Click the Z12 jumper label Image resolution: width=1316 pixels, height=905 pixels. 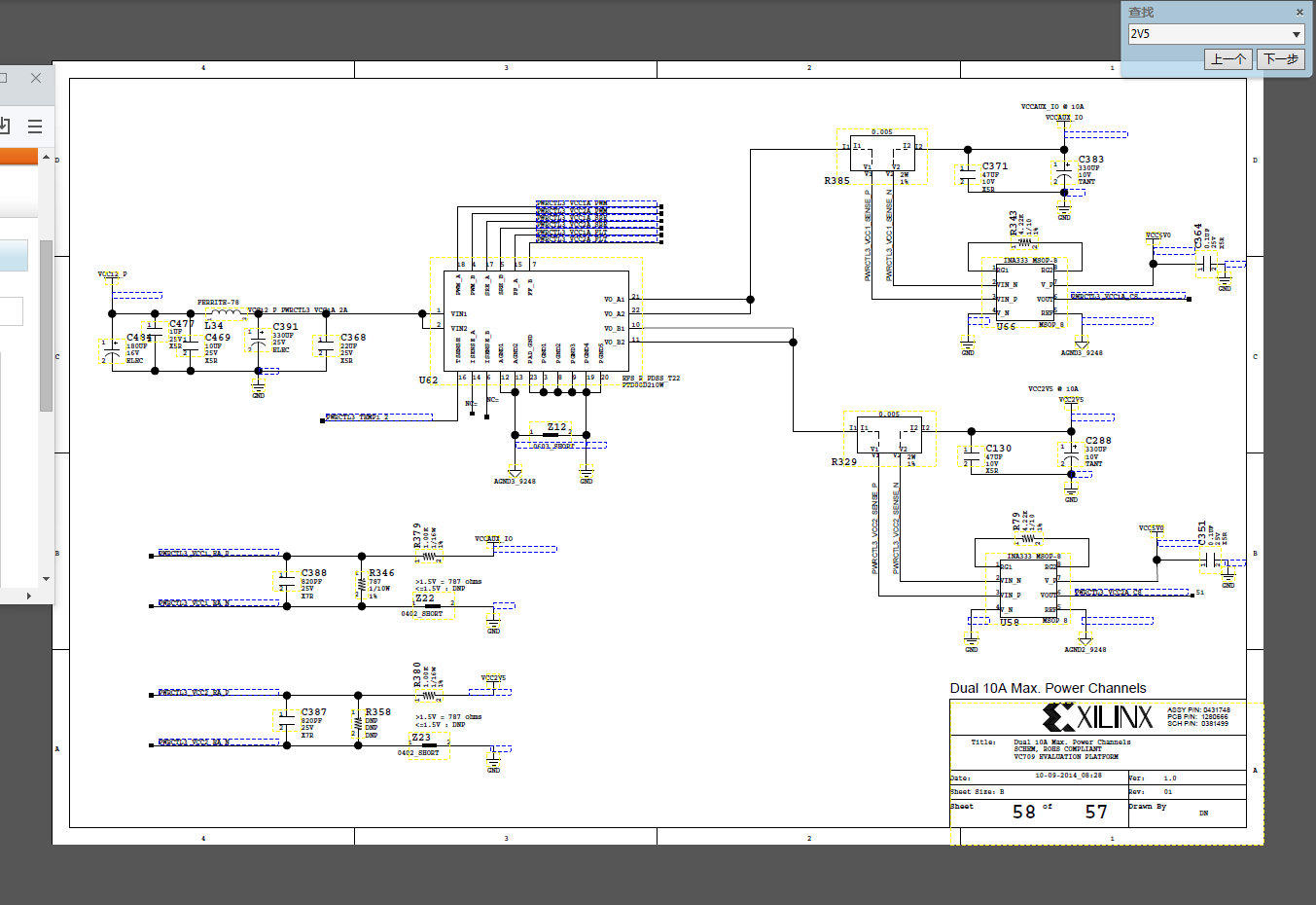click(x=556, y=427)
